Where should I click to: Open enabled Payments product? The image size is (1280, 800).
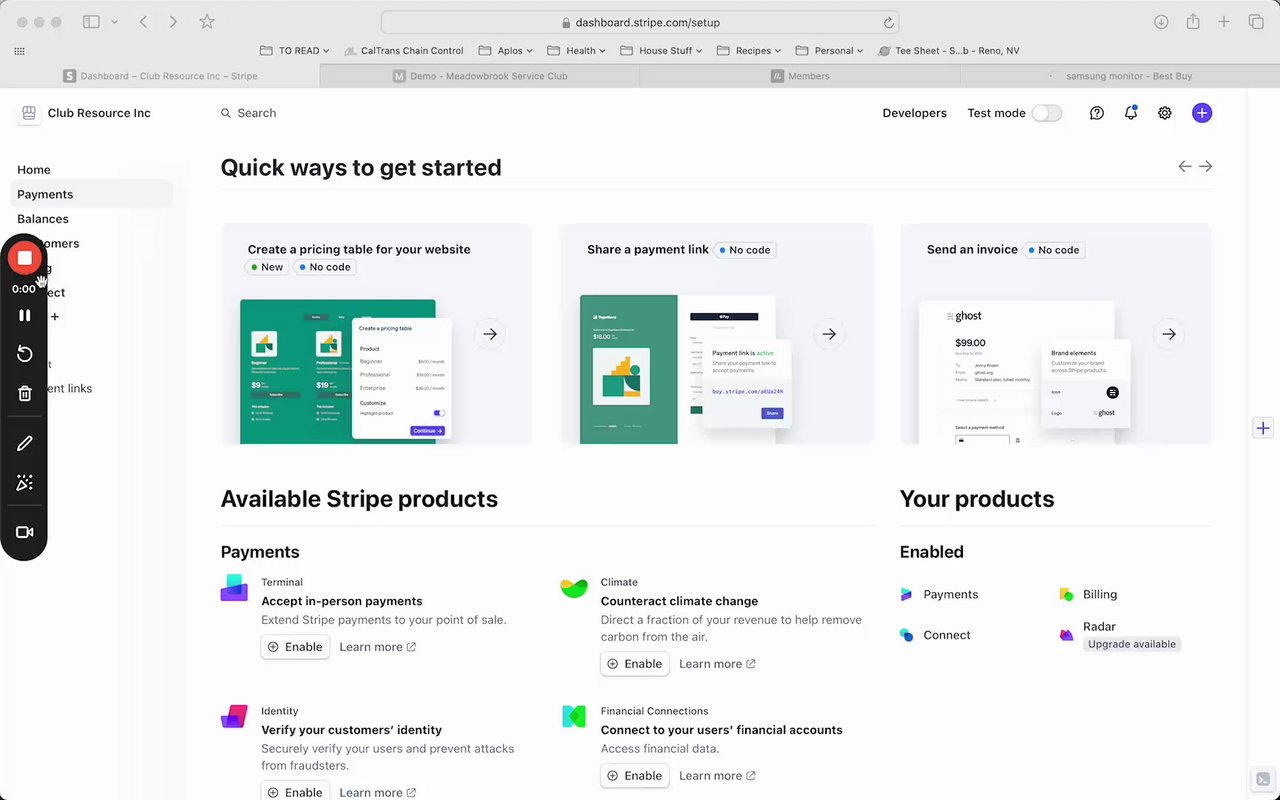[x=939, y=594]
